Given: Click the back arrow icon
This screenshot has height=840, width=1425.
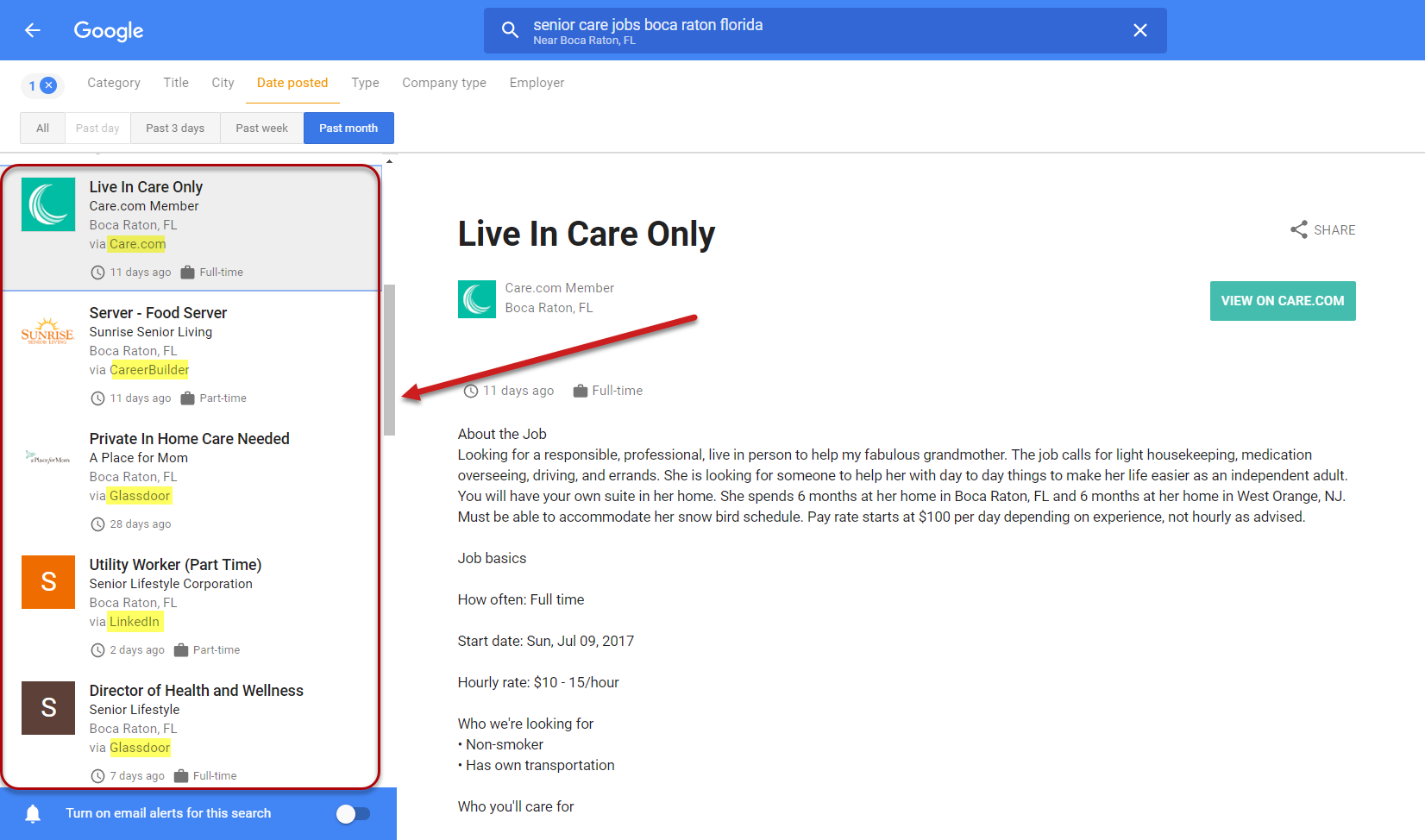Looking at the screenshot, I should pos(33,31).
